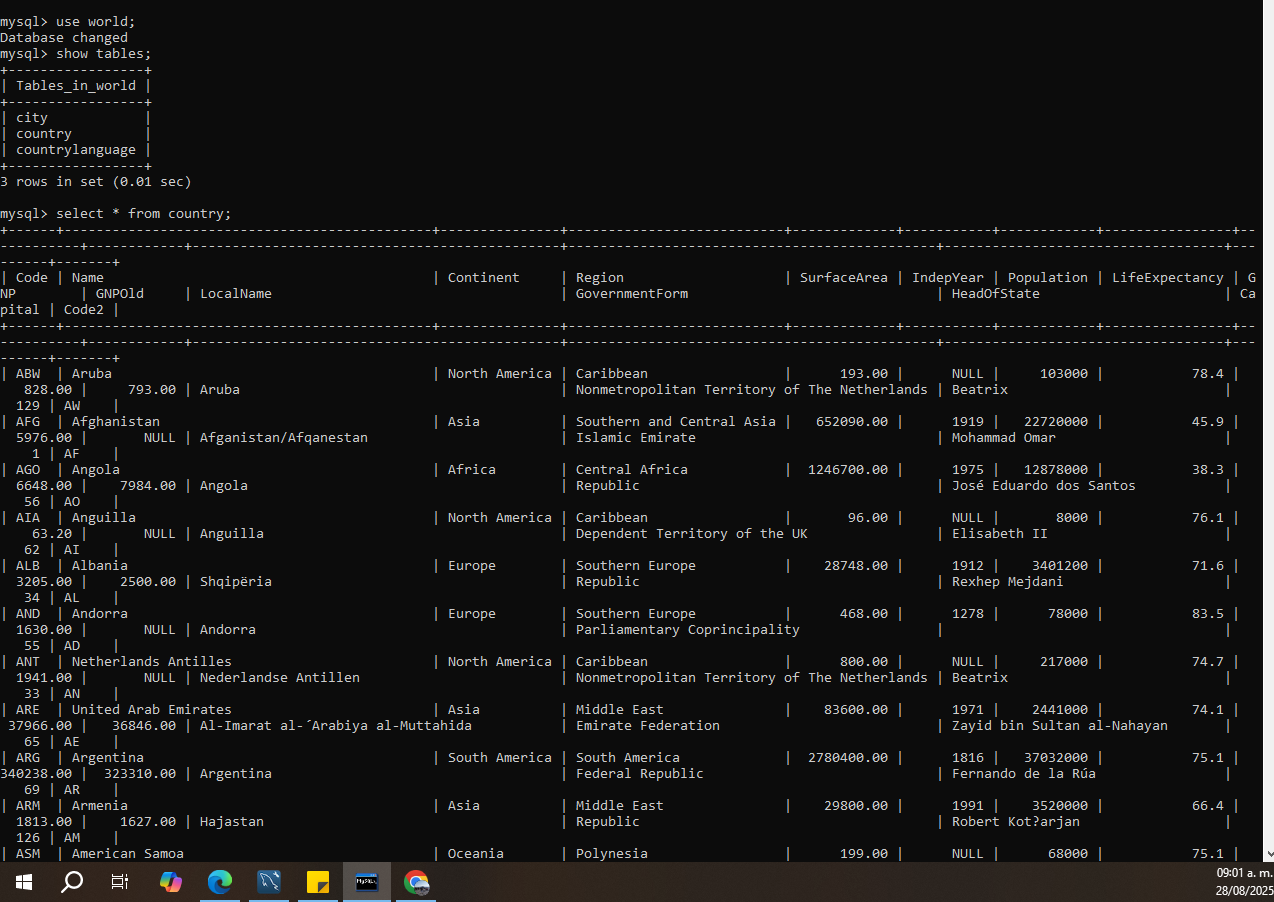Click 'José Eduardo dos Santos' cell
Screen dimensions: 1274x902
click(1044, 486)
